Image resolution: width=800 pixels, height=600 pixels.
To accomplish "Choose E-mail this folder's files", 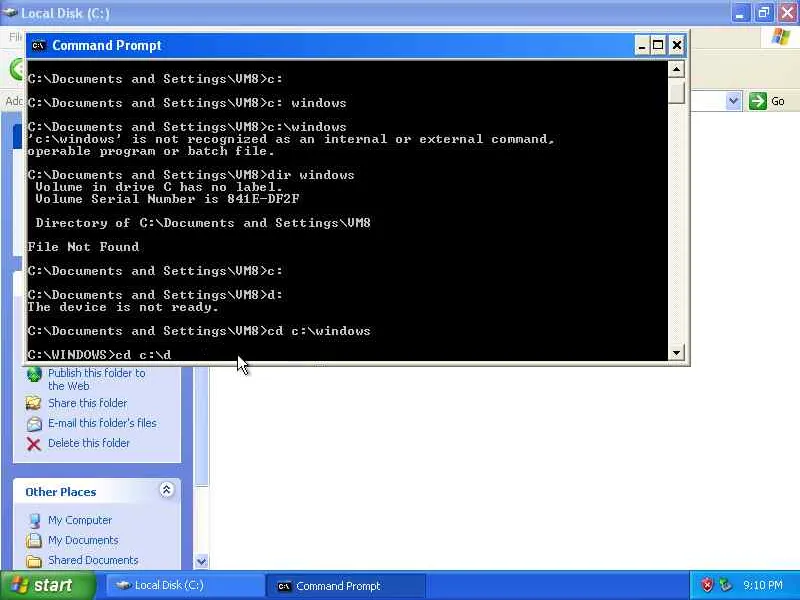I will click(102, 423).
